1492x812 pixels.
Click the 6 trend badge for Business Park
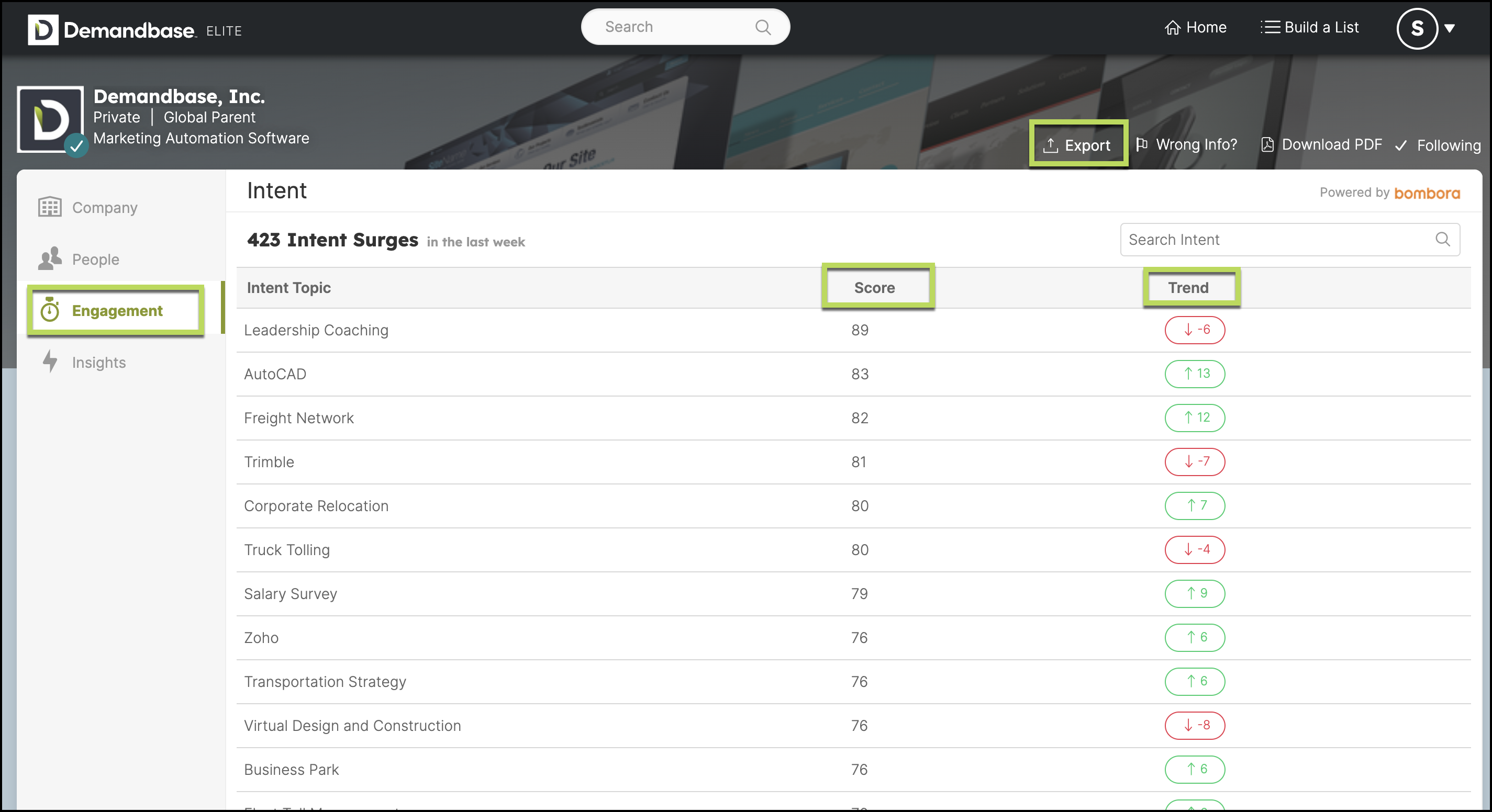(x=1194, y=770)
